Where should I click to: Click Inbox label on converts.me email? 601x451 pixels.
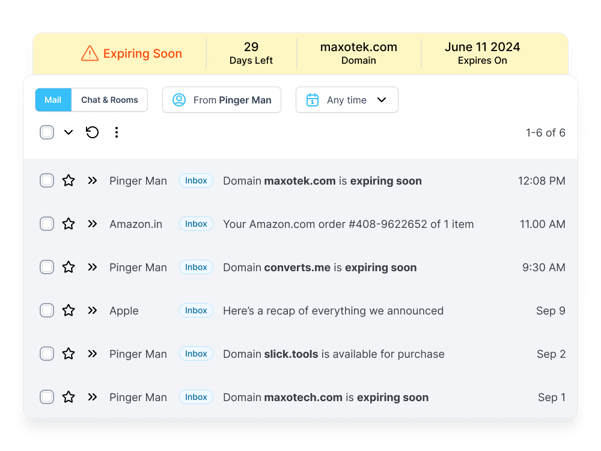(x=196, y=267)
